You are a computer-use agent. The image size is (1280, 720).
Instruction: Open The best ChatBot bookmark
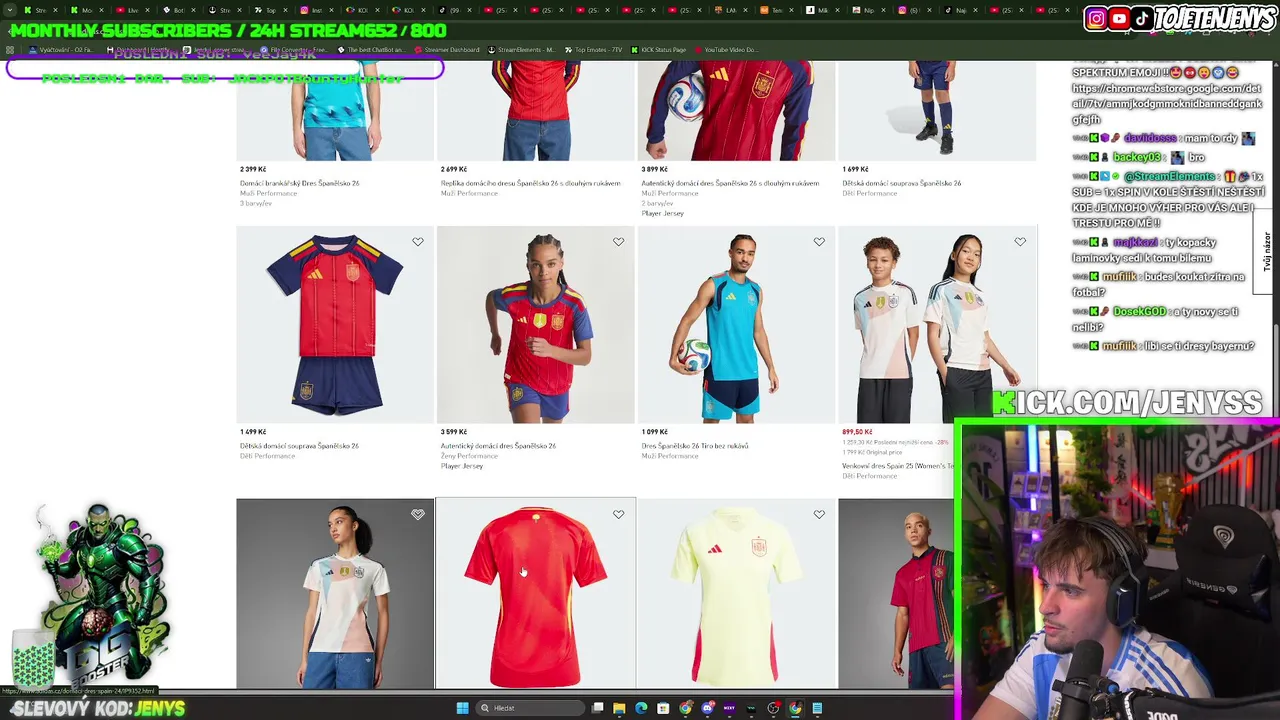point(371,49)
